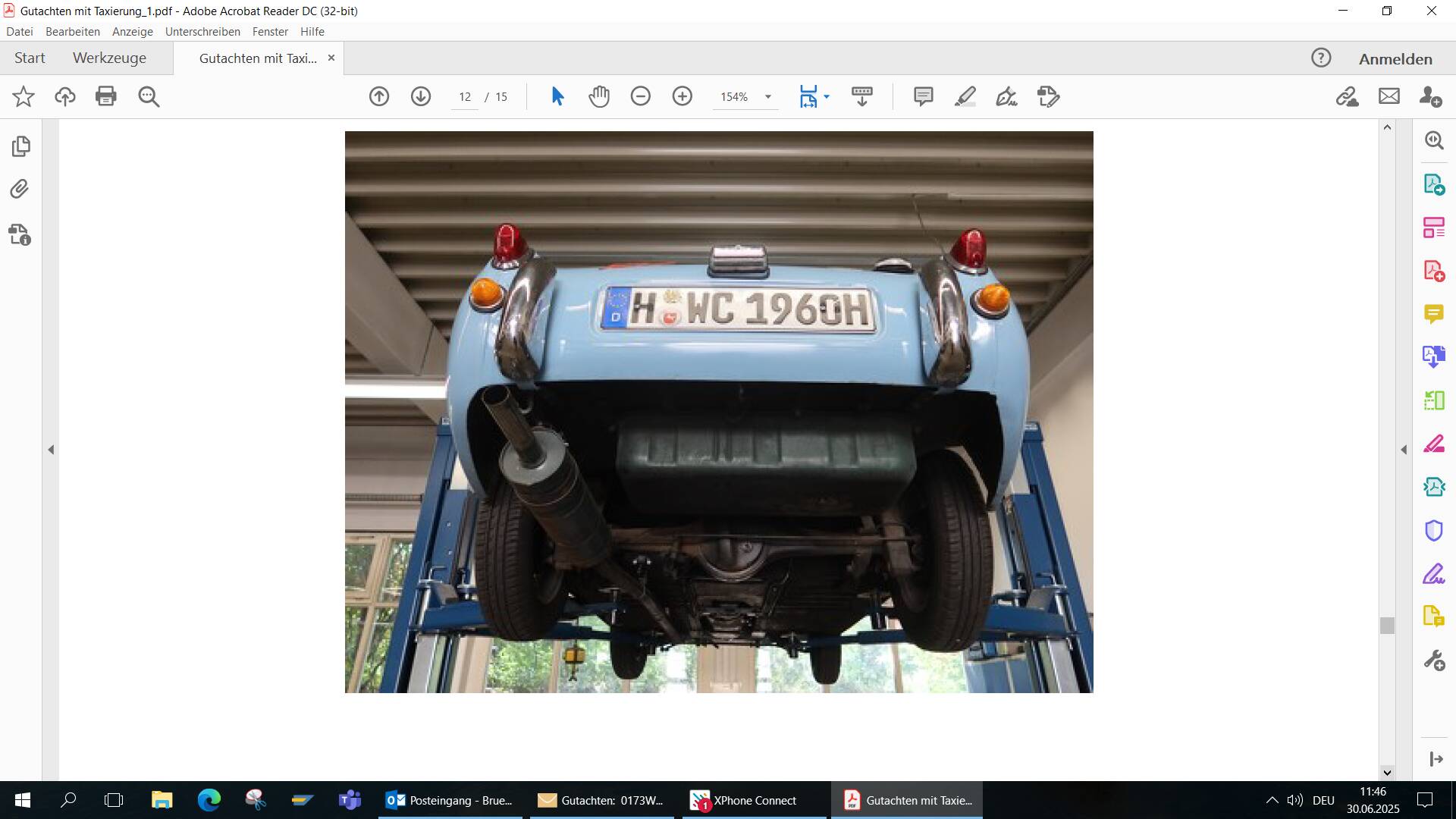Click the previous page up arrow
1456x819 pixels.
point(379,96)
